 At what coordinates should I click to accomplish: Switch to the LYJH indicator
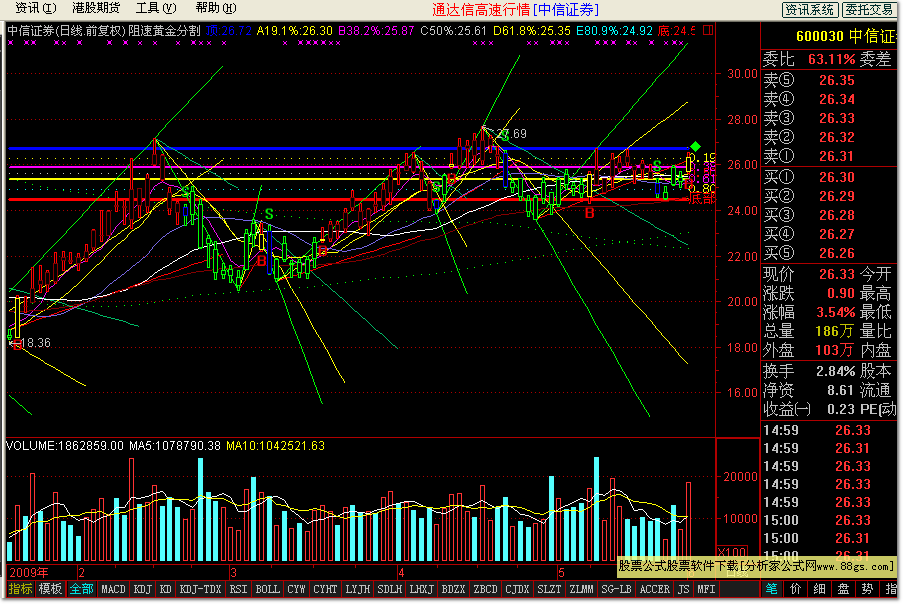(357, 589)
